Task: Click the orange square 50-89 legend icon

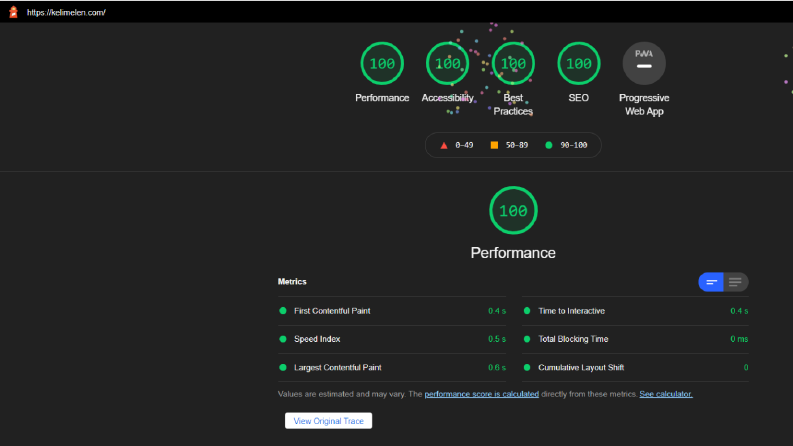Action: pos(494,145)
